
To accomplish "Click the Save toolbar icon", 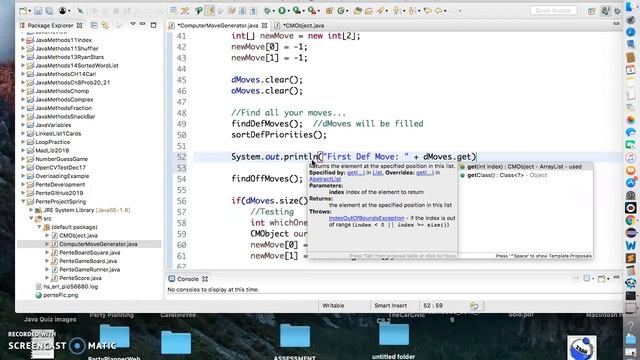I will pyautogui.click(x=38, y=11).
